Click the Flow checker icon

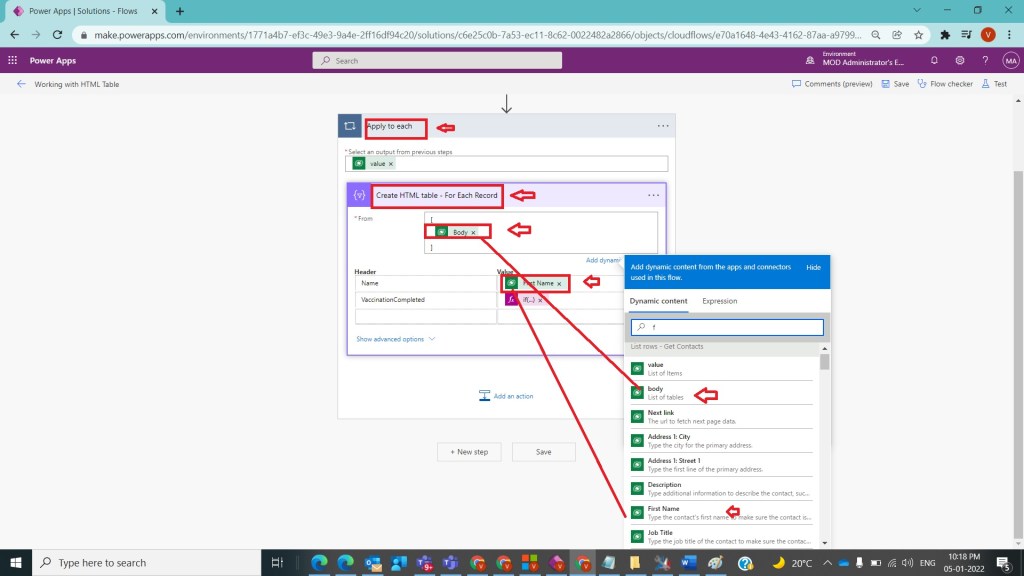[x=922, y=84]
